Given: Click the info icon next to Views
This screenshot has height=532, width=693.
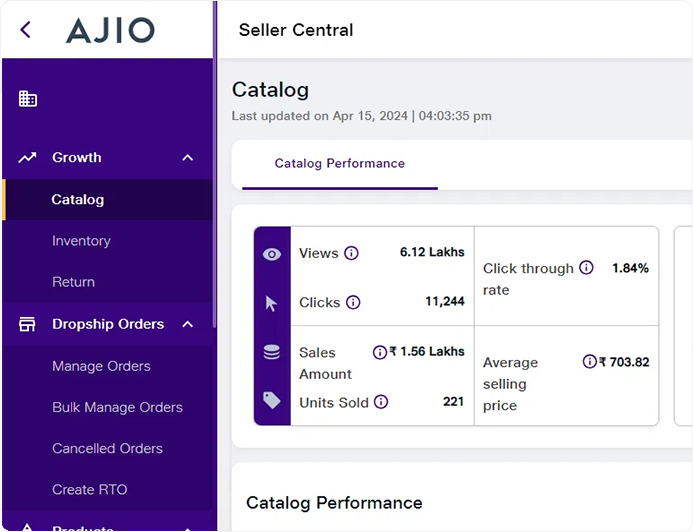Looking at the screenshot, I should (x=351, y=253).
